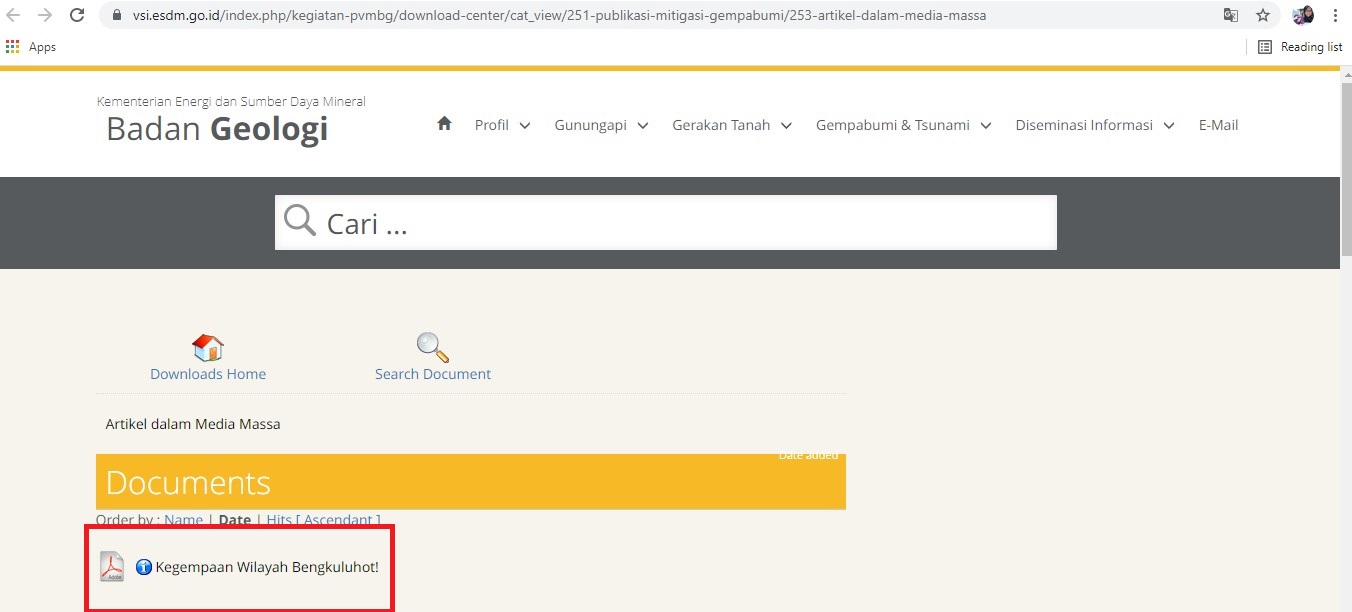Open the Chrome three-dot menu

pyautogui.click(x=1335, y=15)
